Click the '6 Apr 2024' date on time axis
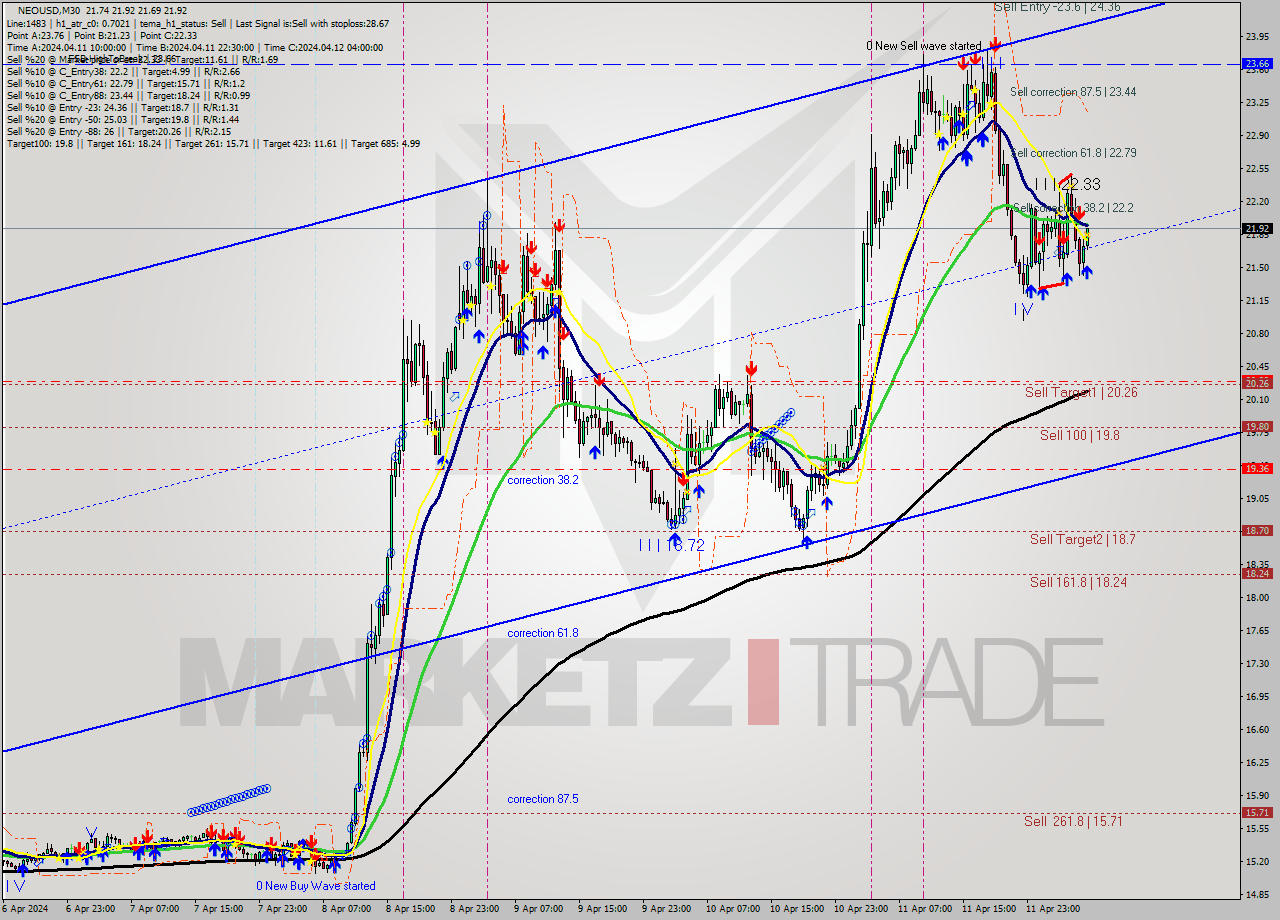 [27, 909]
